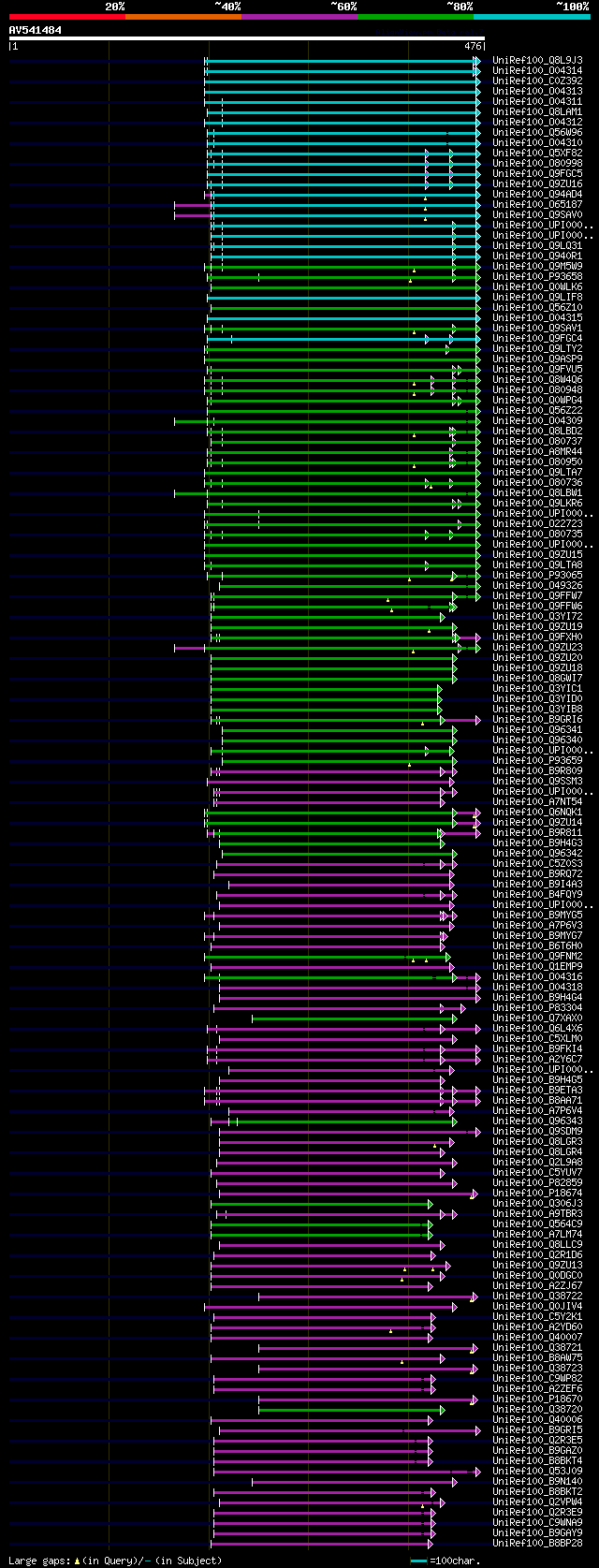Screen dimensions: 599x1568
Task: Click the label UniRef100_O80998
Action: (x=537, y=163)
